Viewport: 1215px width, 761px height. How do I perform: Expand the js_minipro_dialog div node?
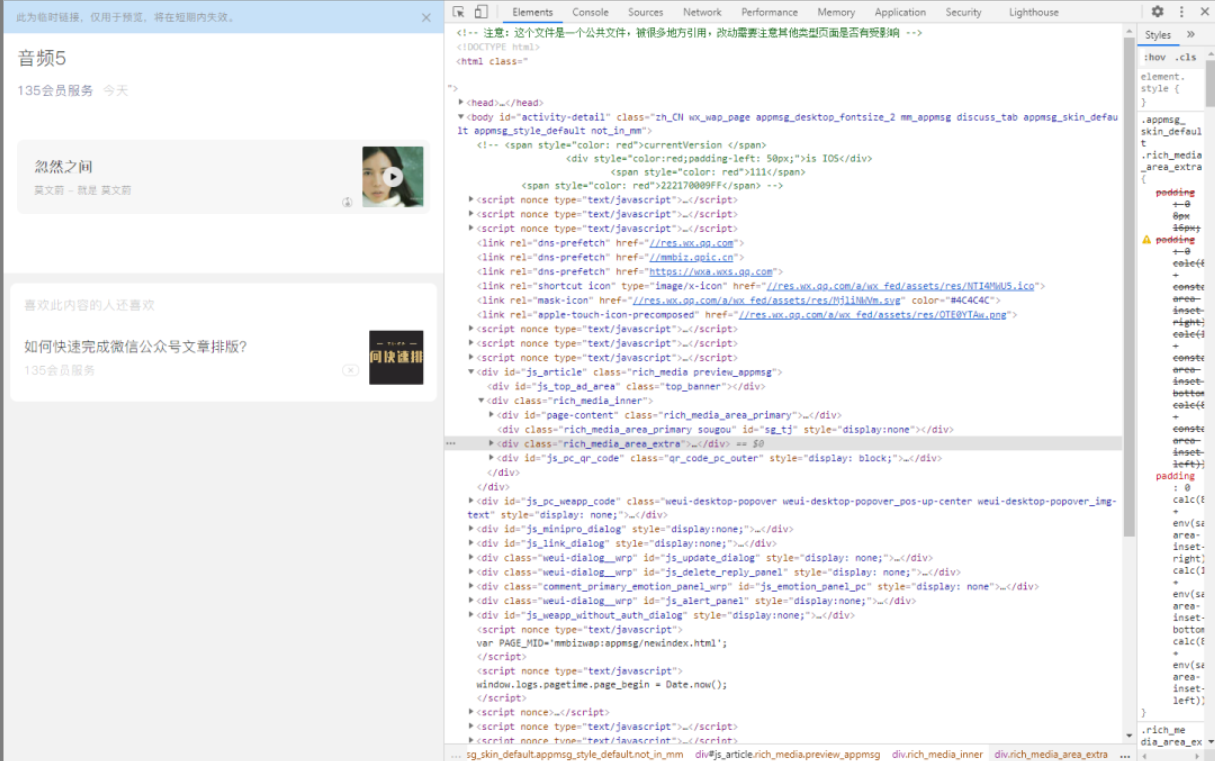pyautogui.click(x=471, y=529)
